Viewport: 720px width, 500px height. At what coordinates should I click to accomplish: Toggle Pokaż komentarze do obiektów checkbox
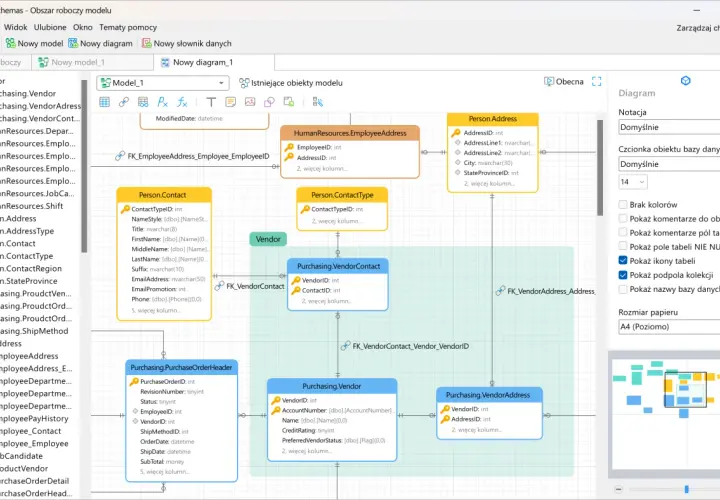click(x=623, y=219)
